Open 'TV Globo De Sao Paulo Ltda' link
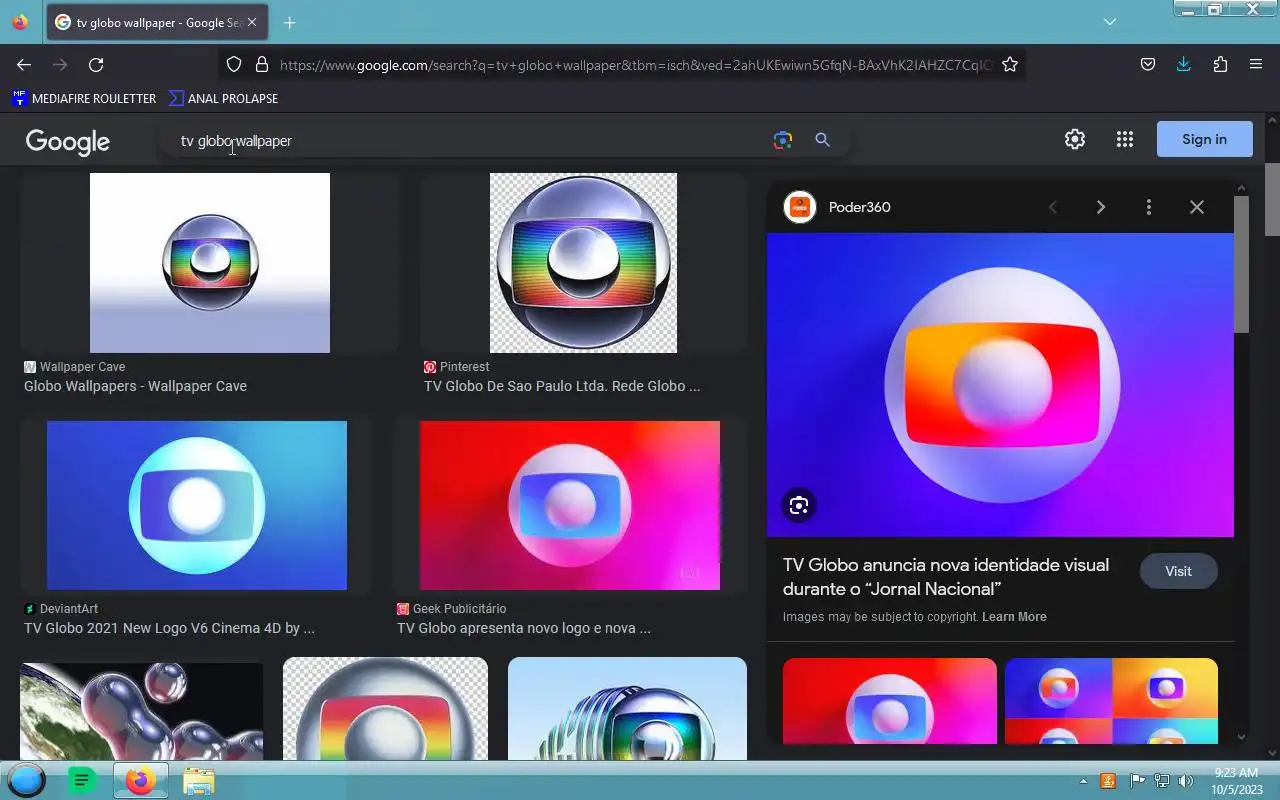 [562, 386]
